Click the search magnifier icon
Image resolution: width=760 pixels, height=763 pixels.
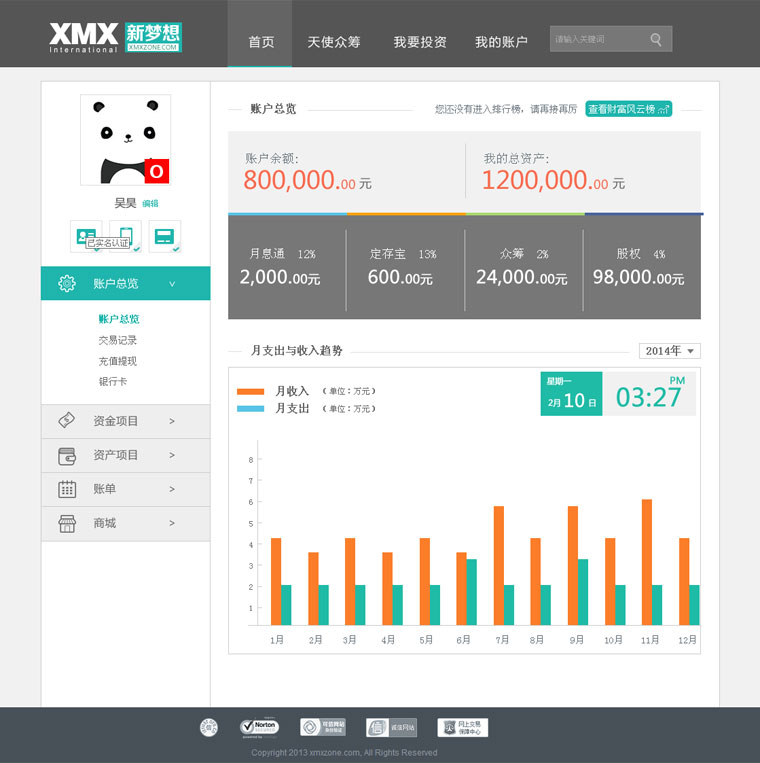(656, 40)
